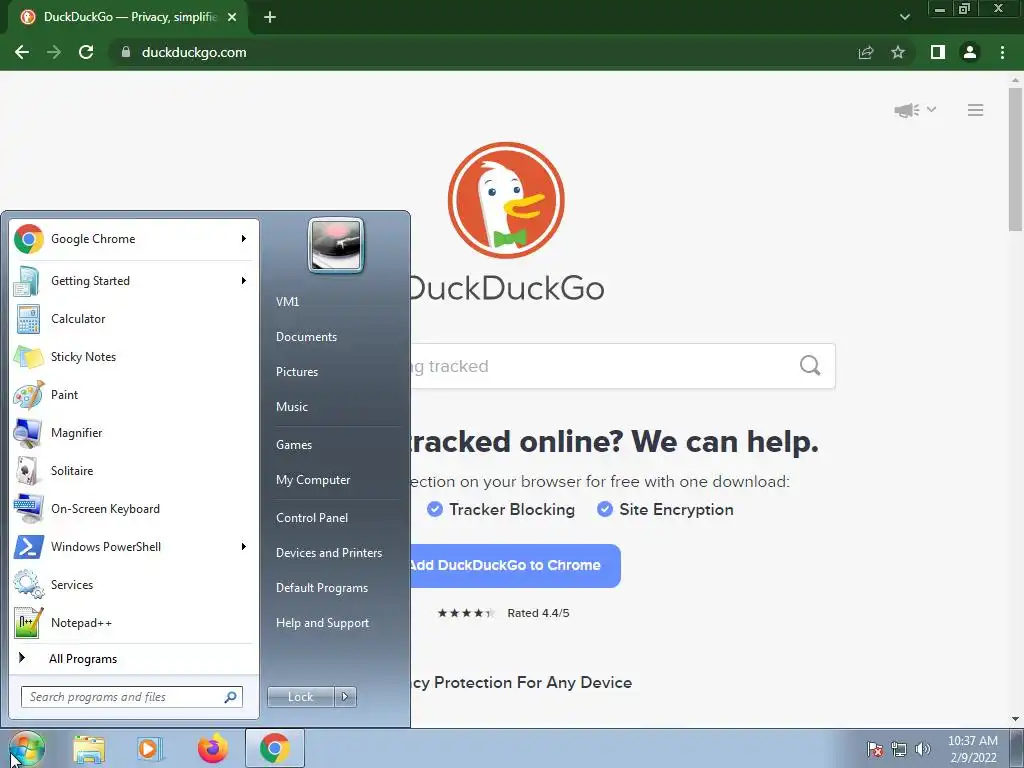Open Windows Media Player from taskbar
This screenshot has width=1024, height=768.
150,748
